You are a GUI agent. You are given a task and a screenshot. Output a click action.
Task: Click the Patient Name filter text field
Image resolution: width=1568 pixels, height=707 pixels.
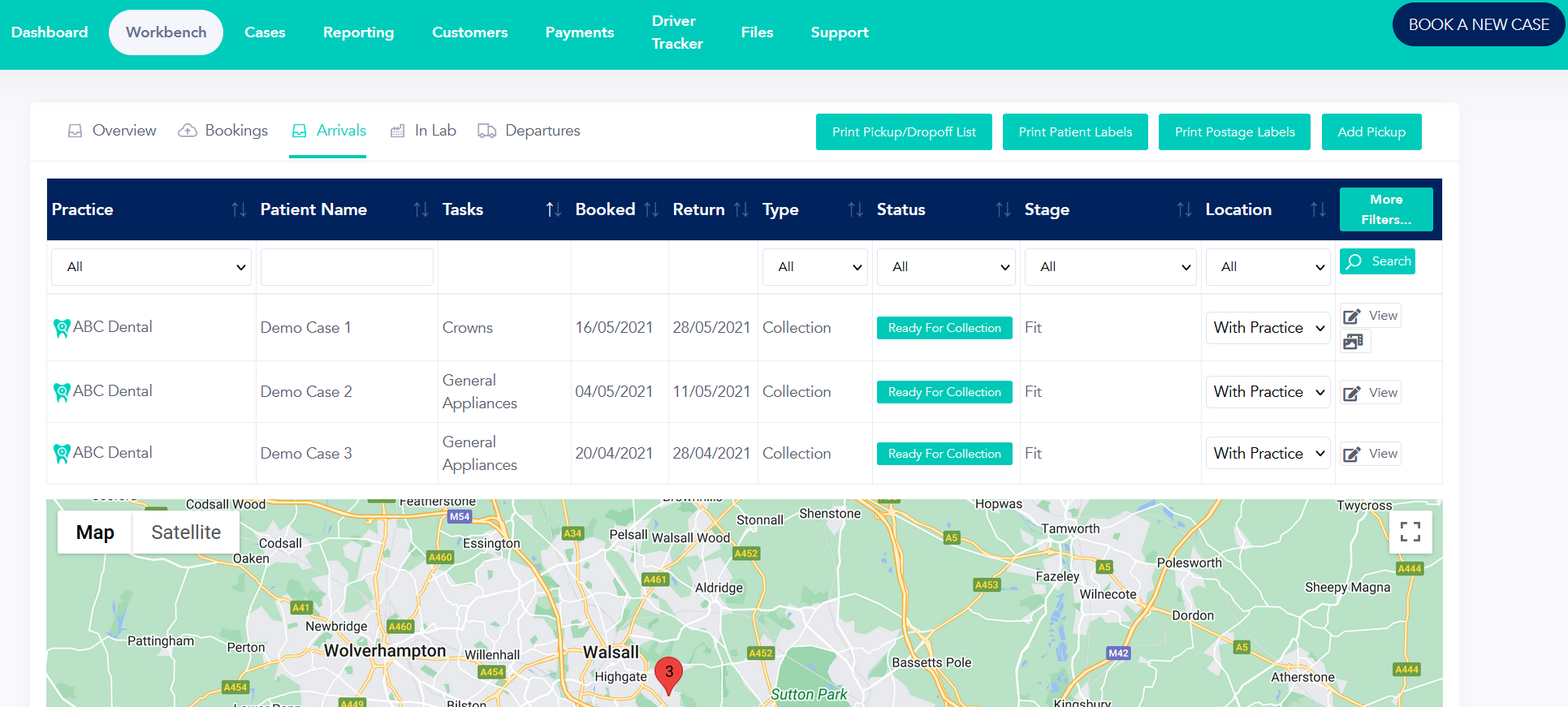[x=347, y=267]
